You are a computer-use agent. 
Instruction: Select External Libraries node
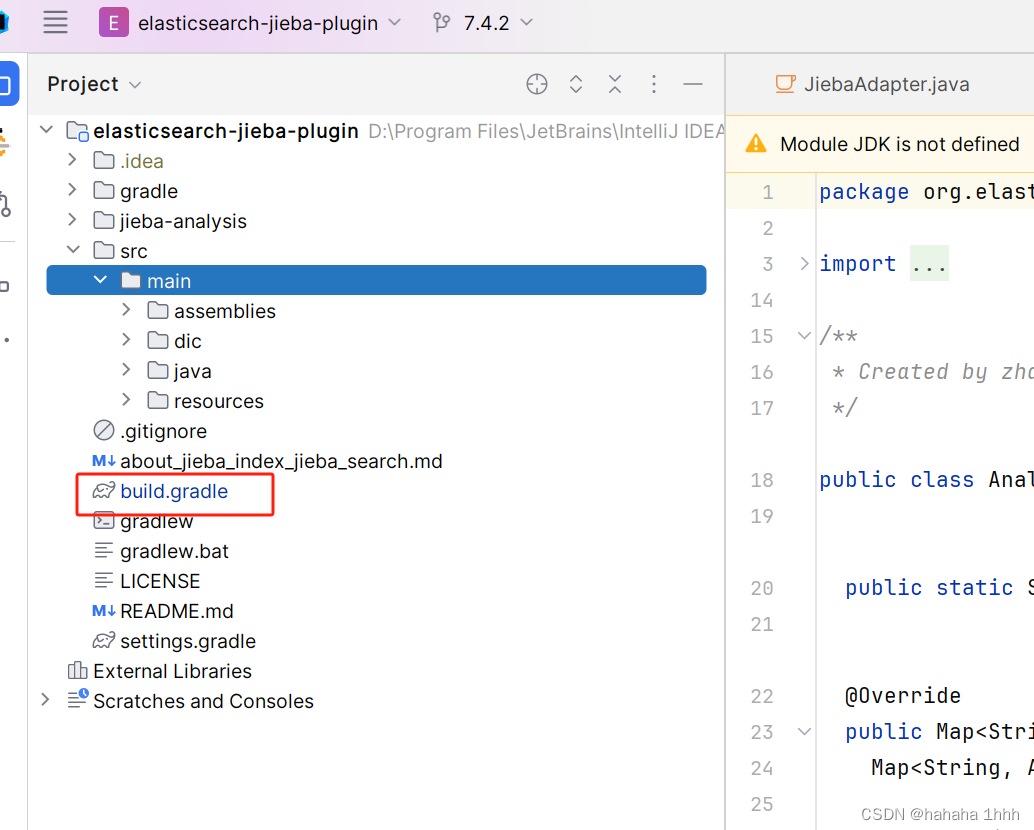tap(172, 671)
